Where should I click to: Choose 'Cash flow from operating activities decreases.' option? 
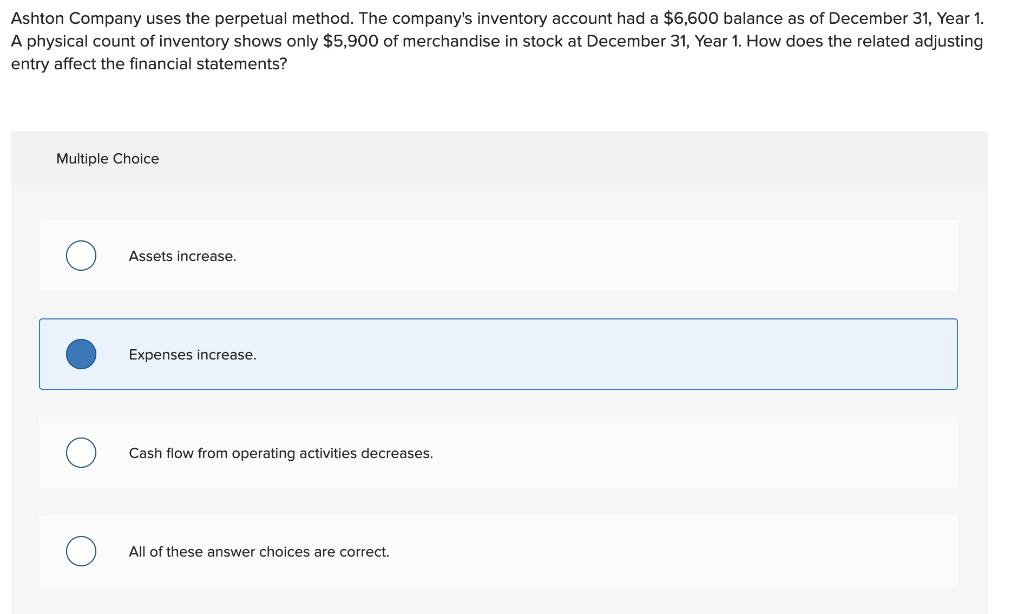click(81, 452)
